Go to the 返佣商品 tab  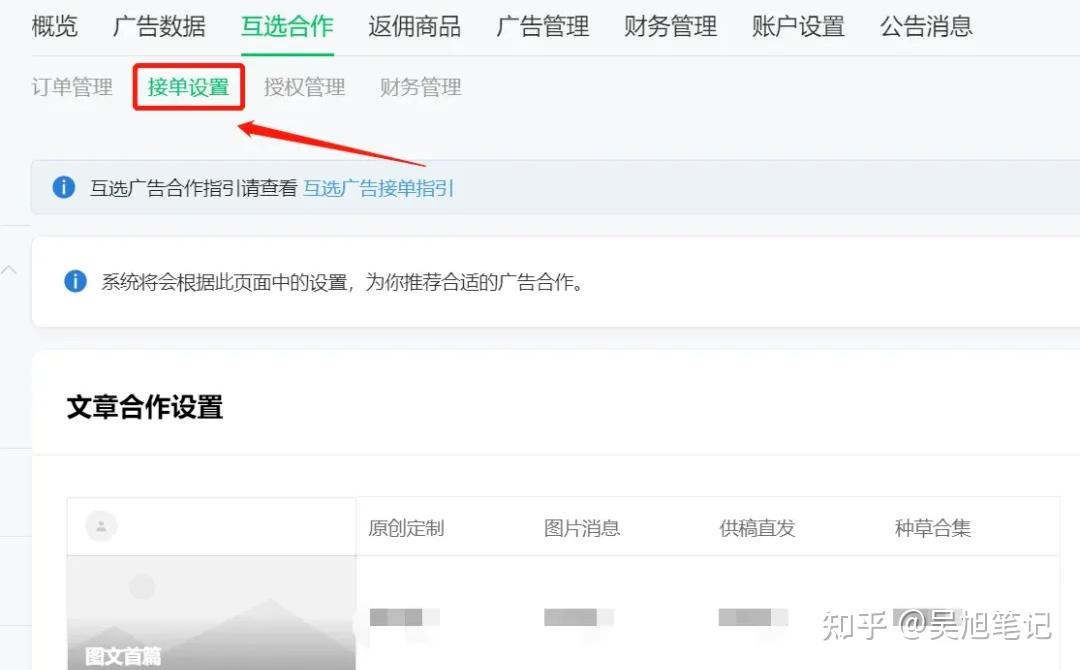click(414, 27)
